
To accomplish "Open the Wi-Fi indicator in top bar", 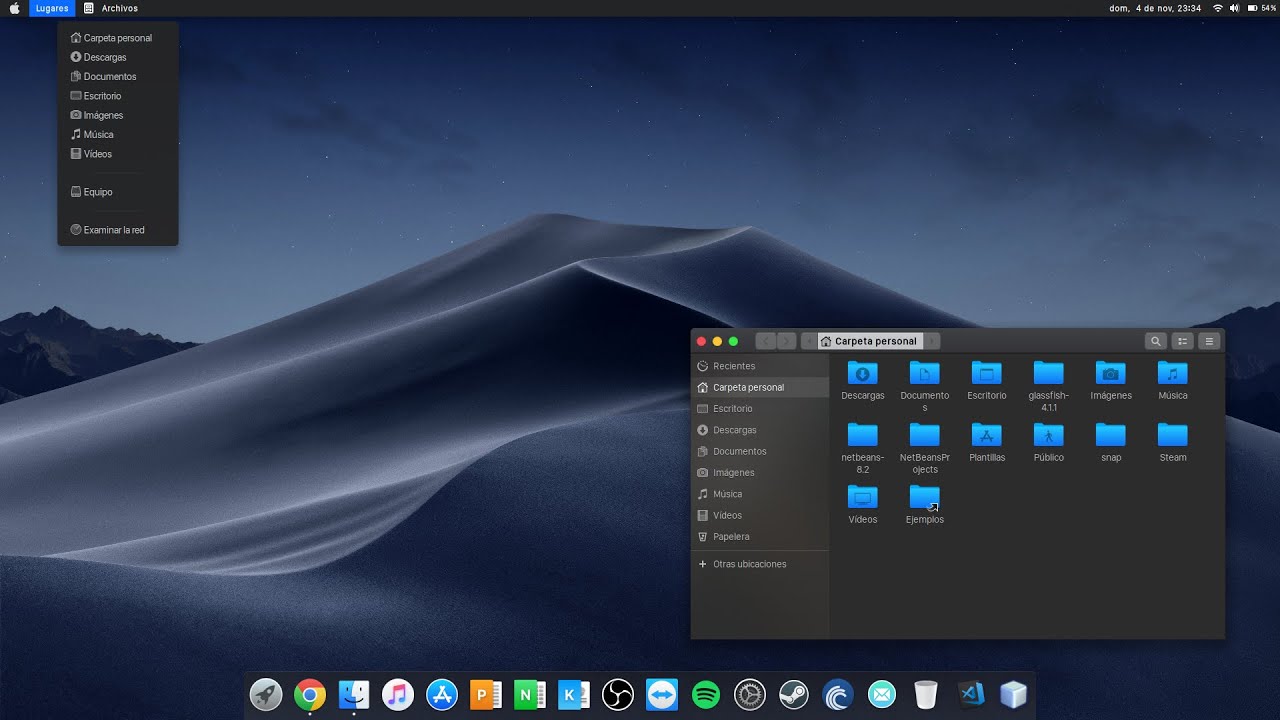I will pos(1218,8).
